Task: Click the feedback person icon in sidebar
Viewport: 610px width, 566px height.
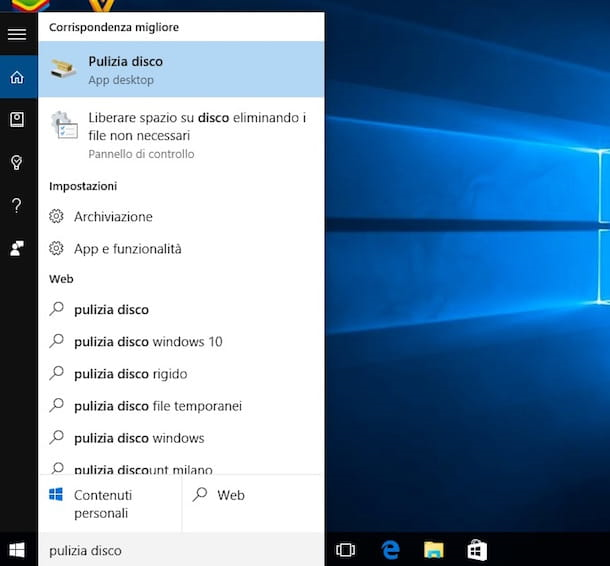Action: point(16,249)
